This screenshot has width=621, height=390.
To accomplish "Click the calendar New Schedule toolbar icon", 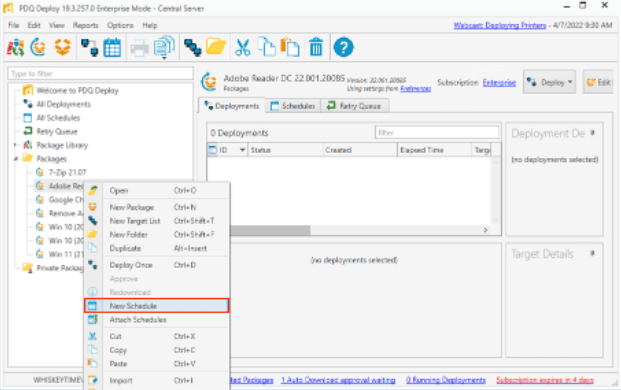I will coord(112,48).
